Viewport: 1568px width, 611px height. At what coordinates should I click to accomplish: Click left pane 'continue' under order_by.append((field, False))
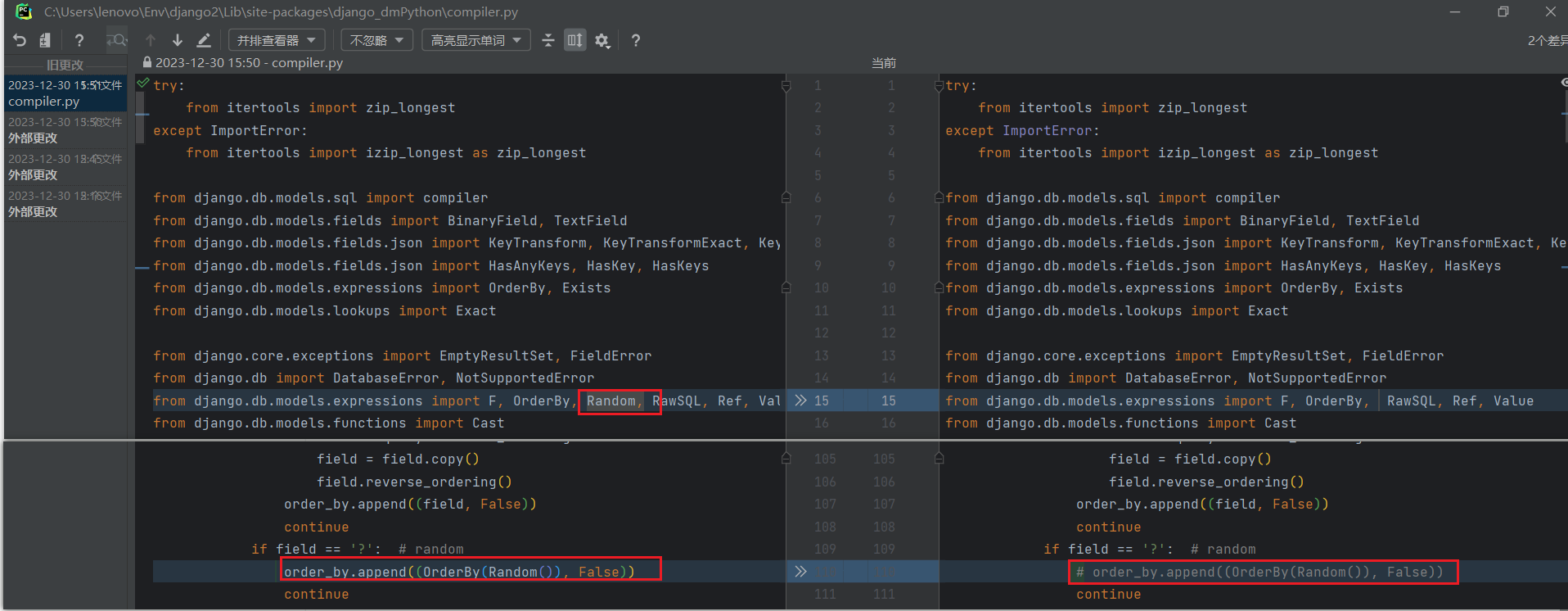pyautogui.click(x=317, y=527)
